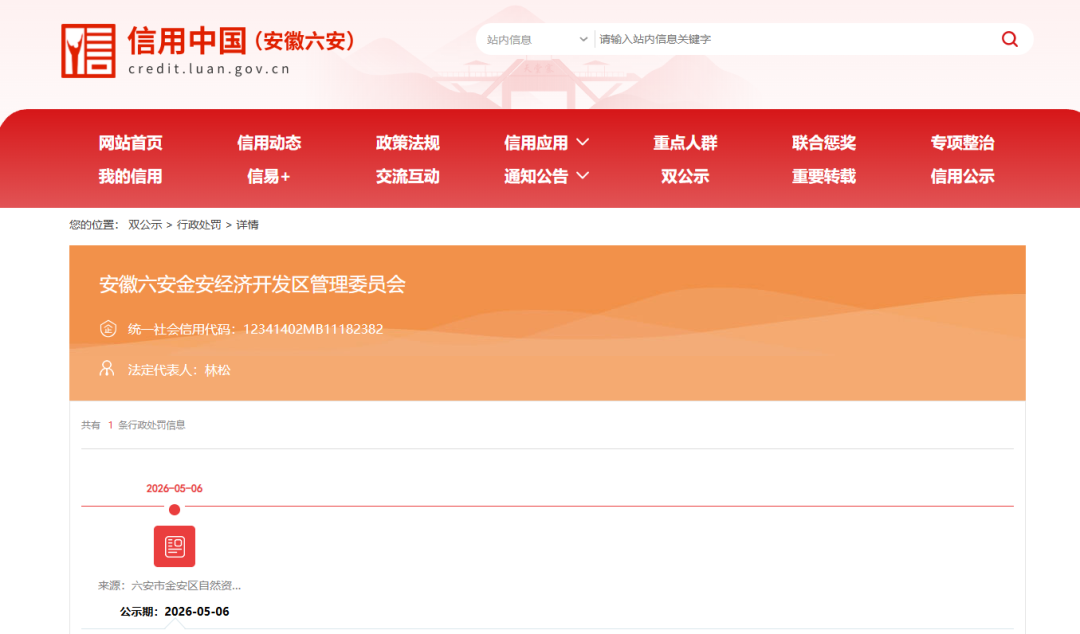Screen dimensions: 1080x634
Task: Open the 重点人群 menu item
Action: pos(685,143)
